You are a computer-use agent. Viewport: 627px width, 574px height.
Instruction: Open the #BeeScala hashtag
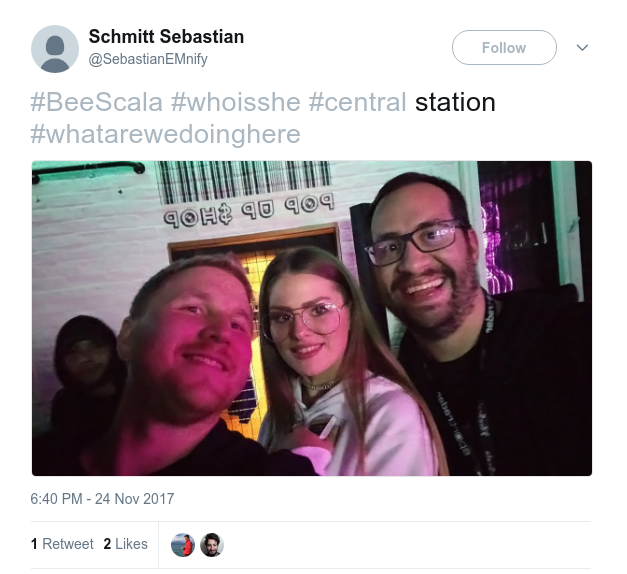[97, 102]
